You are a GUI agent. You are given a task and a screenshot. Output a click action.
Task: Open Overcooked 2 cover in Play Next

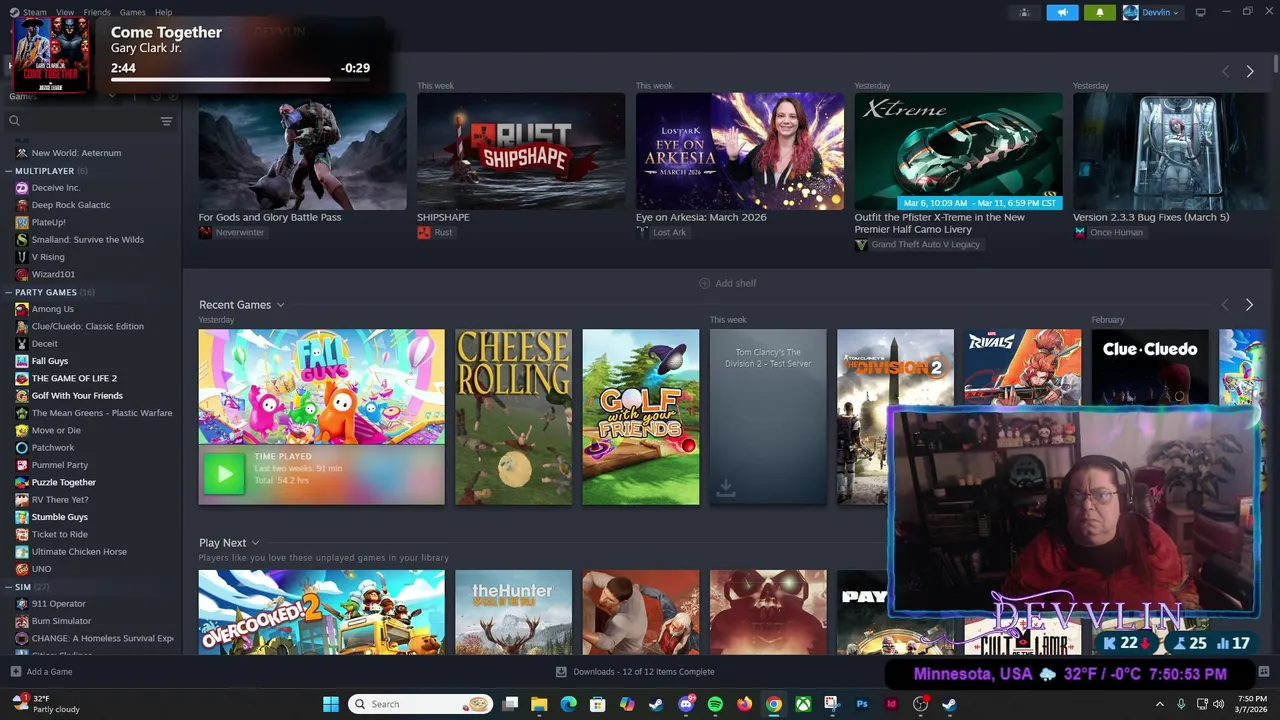[x=321, y=612]
